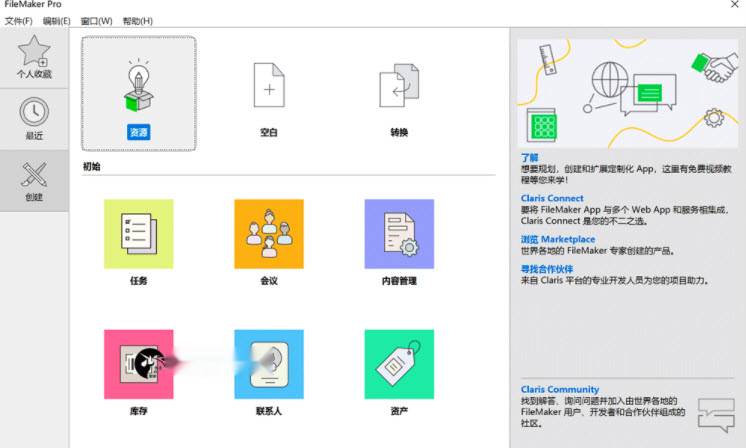Open the 任务 tasks starter template
The height and width of the screenshot is (448, 746).
(x=138, y=234)
